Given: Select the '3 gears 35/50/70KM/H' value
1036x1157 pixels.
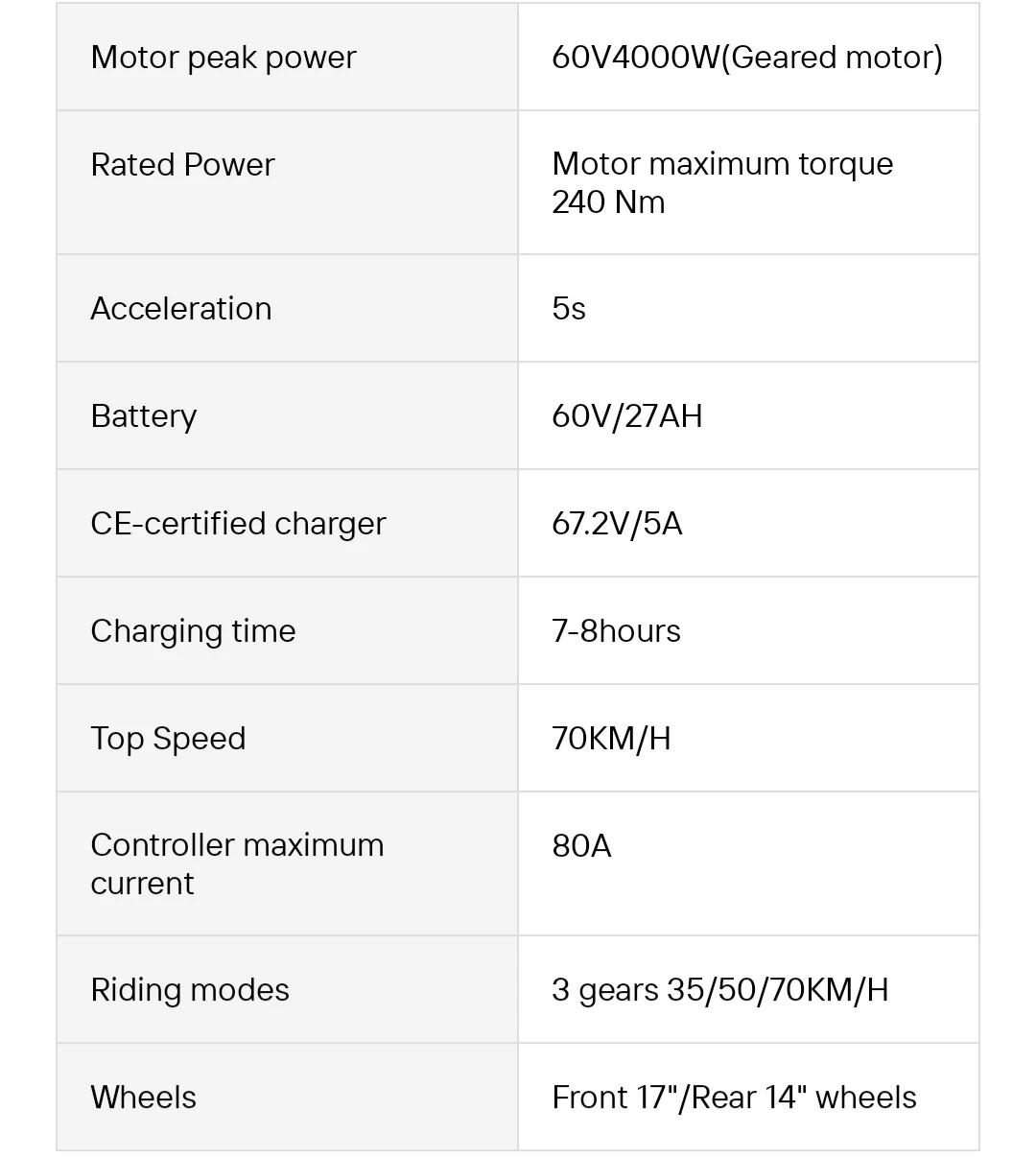Looking at the screenshot, I should tap(719, 990).
